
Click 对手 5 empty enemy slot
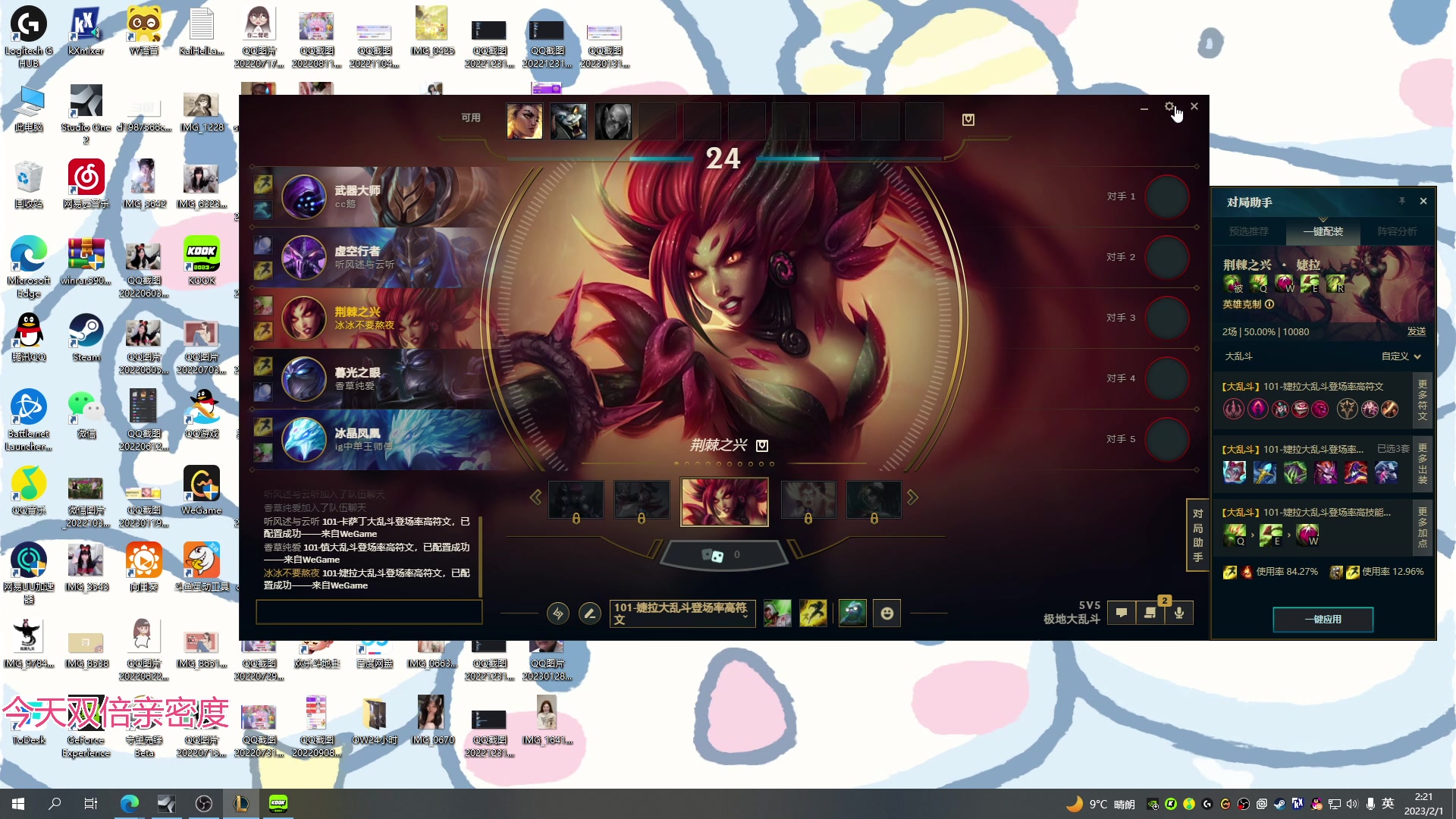1166,439
